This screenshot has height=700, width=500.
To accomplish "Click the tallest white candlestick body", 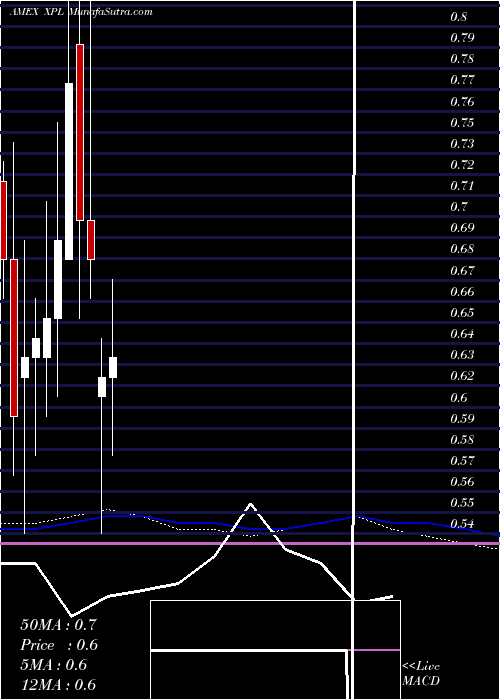I will pyautogui.click(x=69, y=171).
